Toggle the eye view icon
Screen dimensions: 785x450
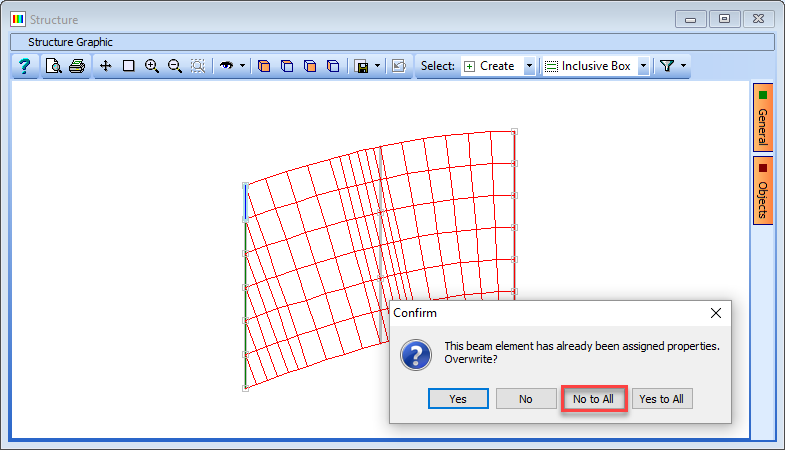[x=227, y=66]
